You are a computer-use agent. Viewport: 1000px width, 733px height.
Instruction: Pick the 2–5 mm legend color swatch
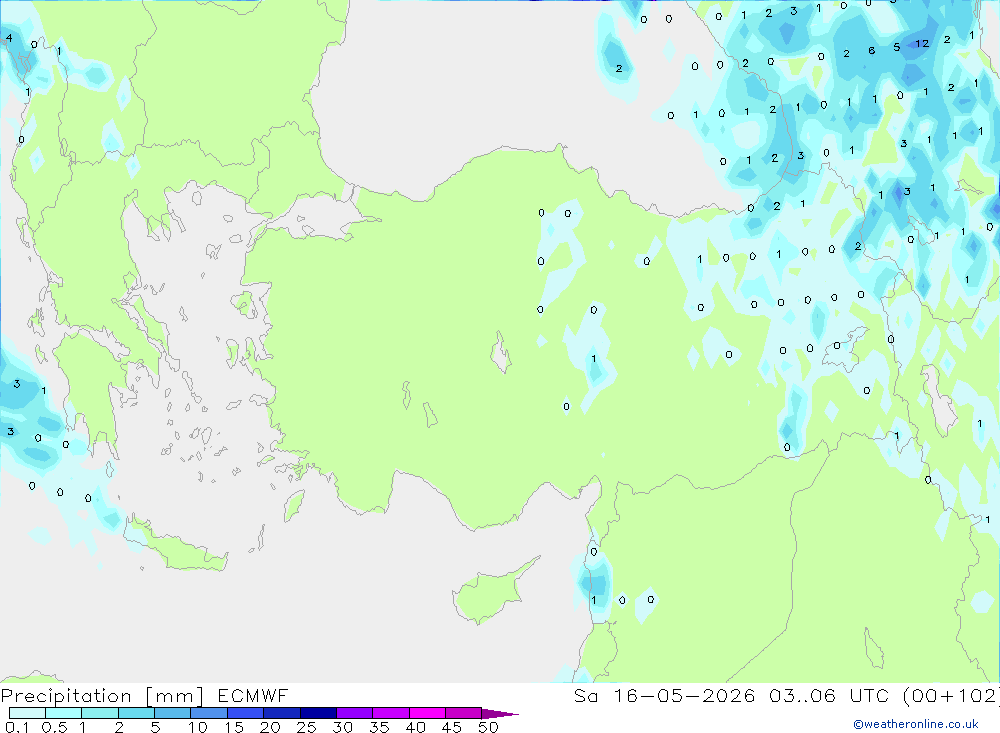pos(136,713)
